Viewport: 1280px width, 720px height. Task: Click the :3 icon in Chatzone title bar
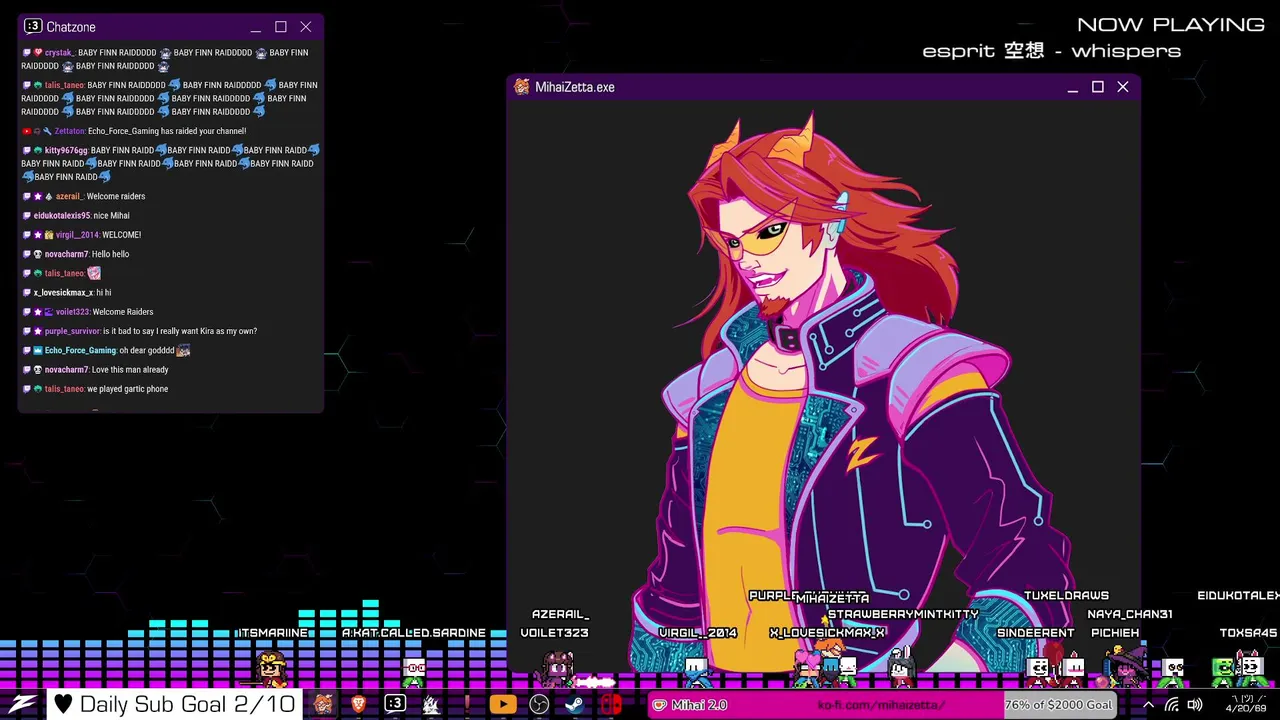(x=33, y=27)
